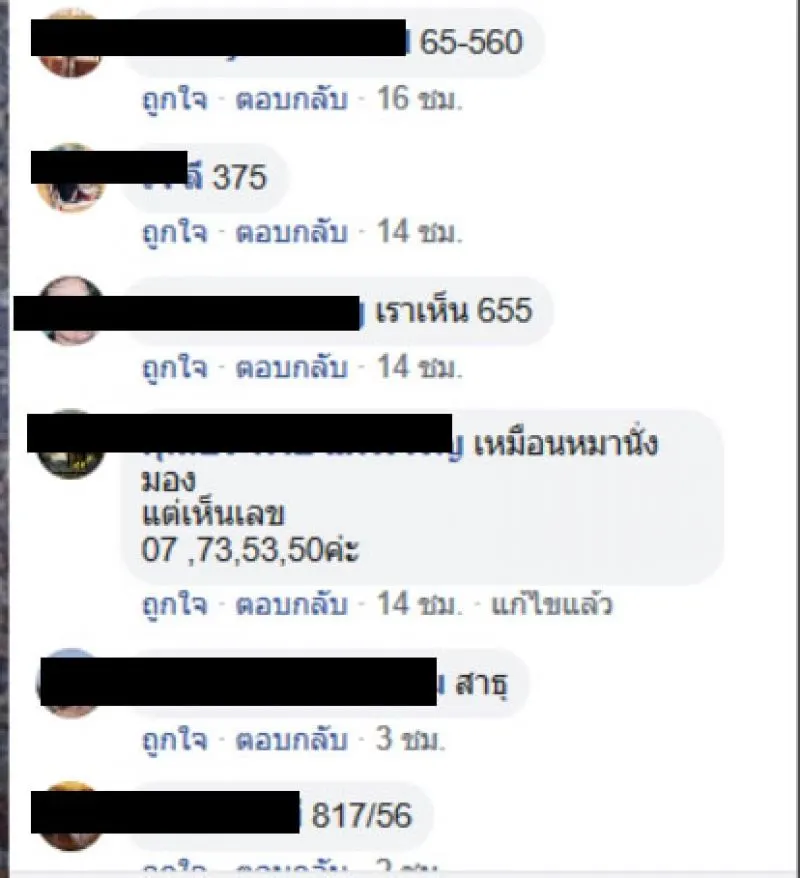The height and width of the screenshot is (878, 800).
Task: Open edit history via แก้ไขแล้ว label
Action: coord(551,605)
